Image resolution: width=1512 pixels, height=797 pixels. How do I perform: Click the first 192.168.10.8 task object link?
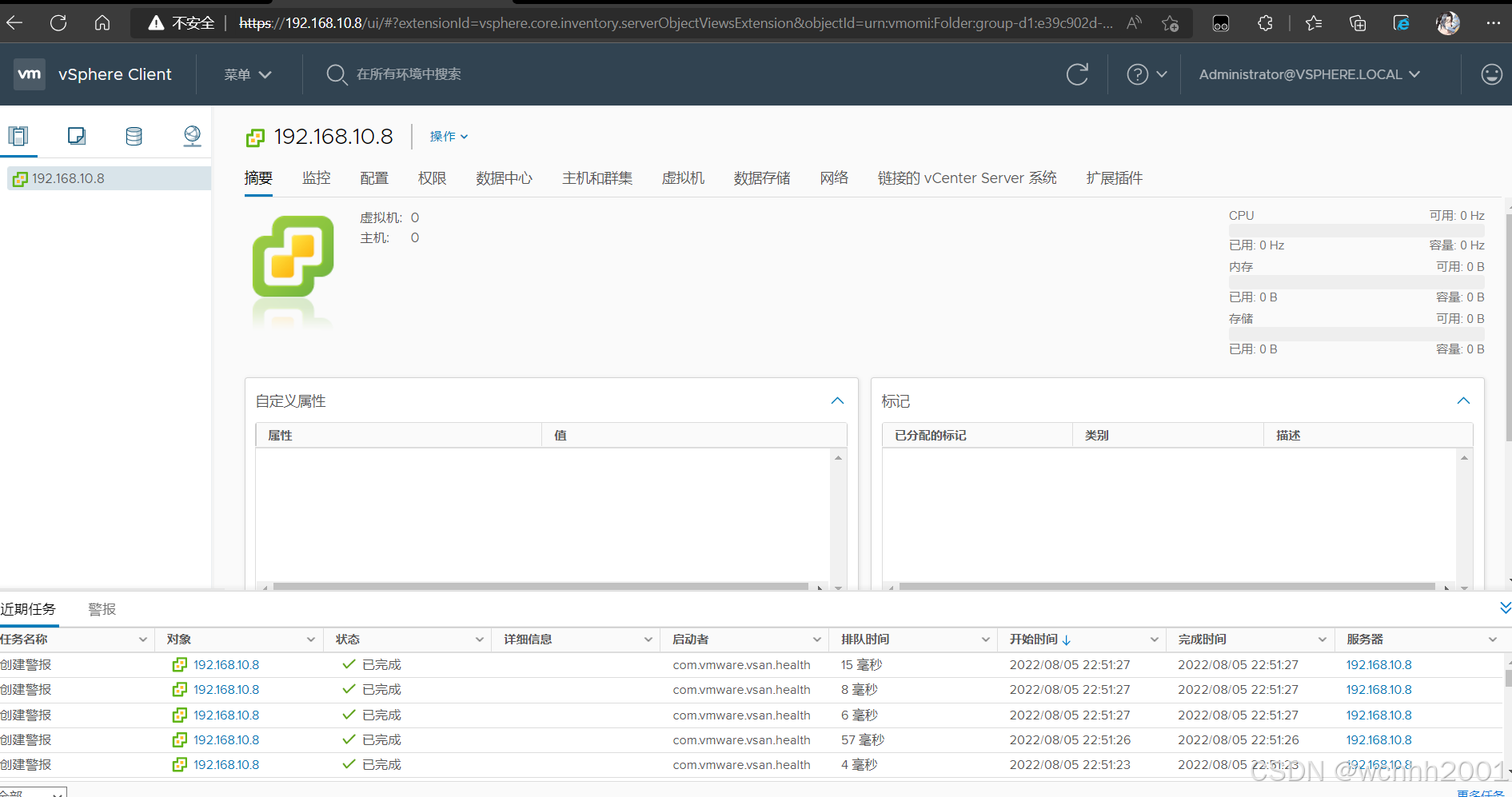pyautogui.click(x=226, y=664)
